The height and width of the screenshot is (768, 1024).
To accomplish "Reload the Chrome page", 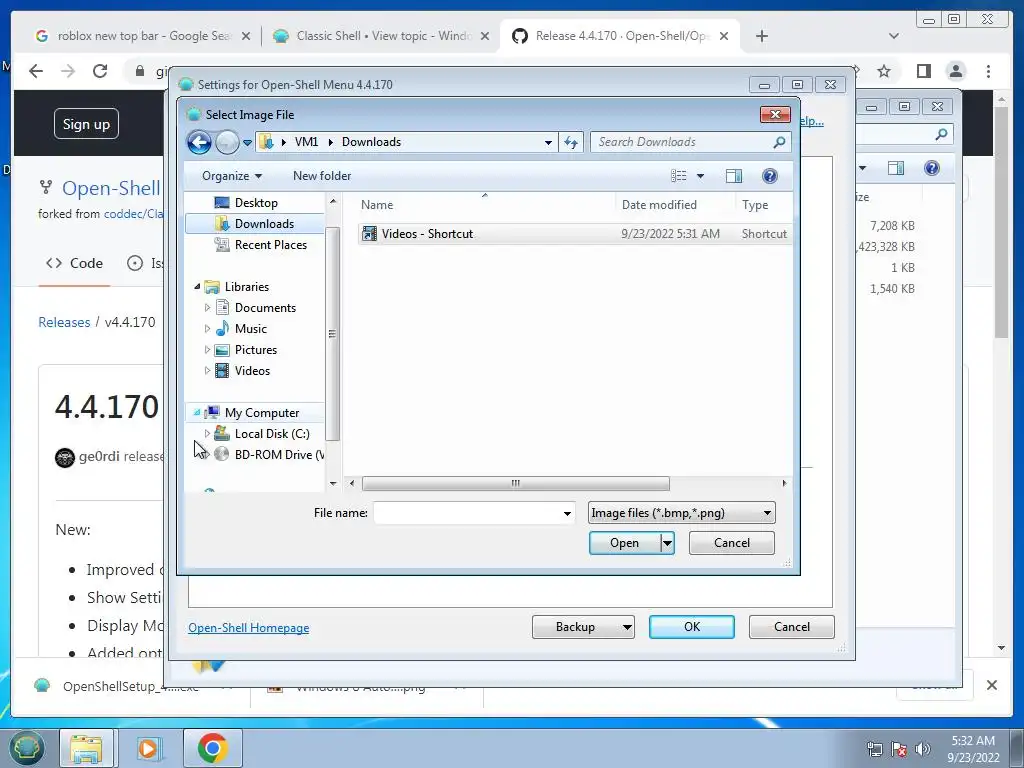I will tap(100, 71).
